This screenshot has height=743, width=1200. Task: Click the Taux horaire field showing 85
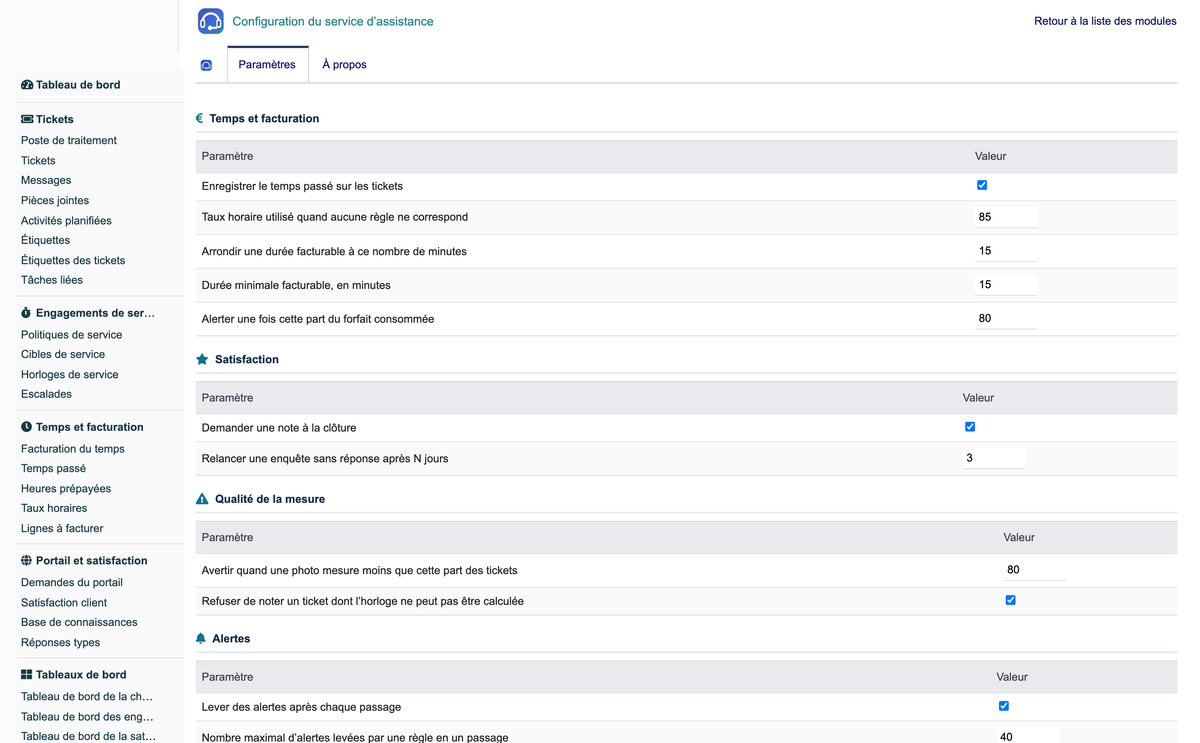(1006, 217)
